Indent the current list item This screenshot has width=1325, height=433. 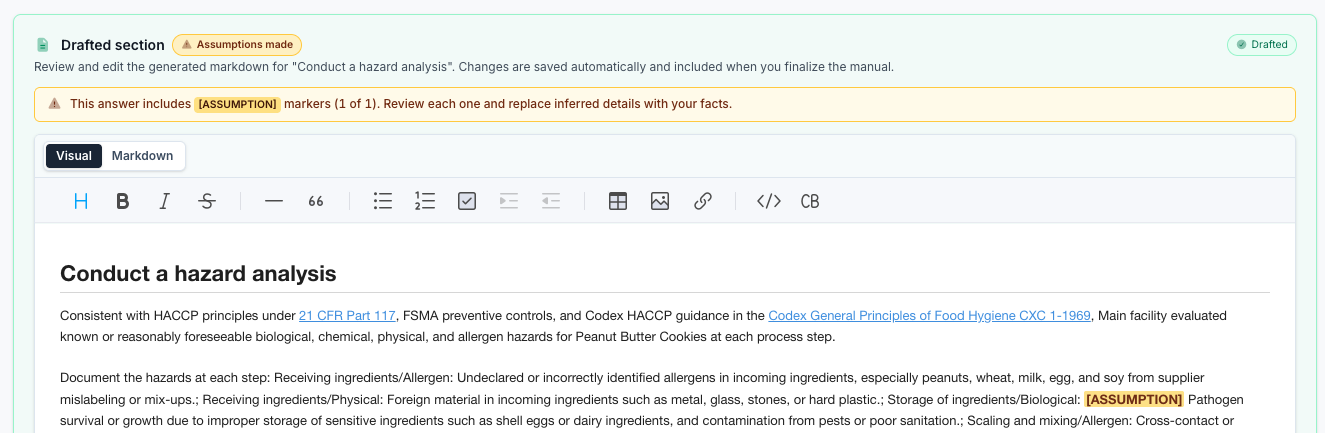tap(509, 201)
